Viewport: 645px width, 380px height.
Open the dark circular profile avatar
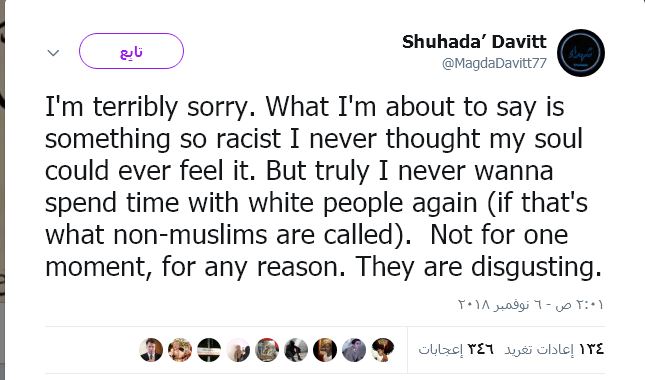581,53
